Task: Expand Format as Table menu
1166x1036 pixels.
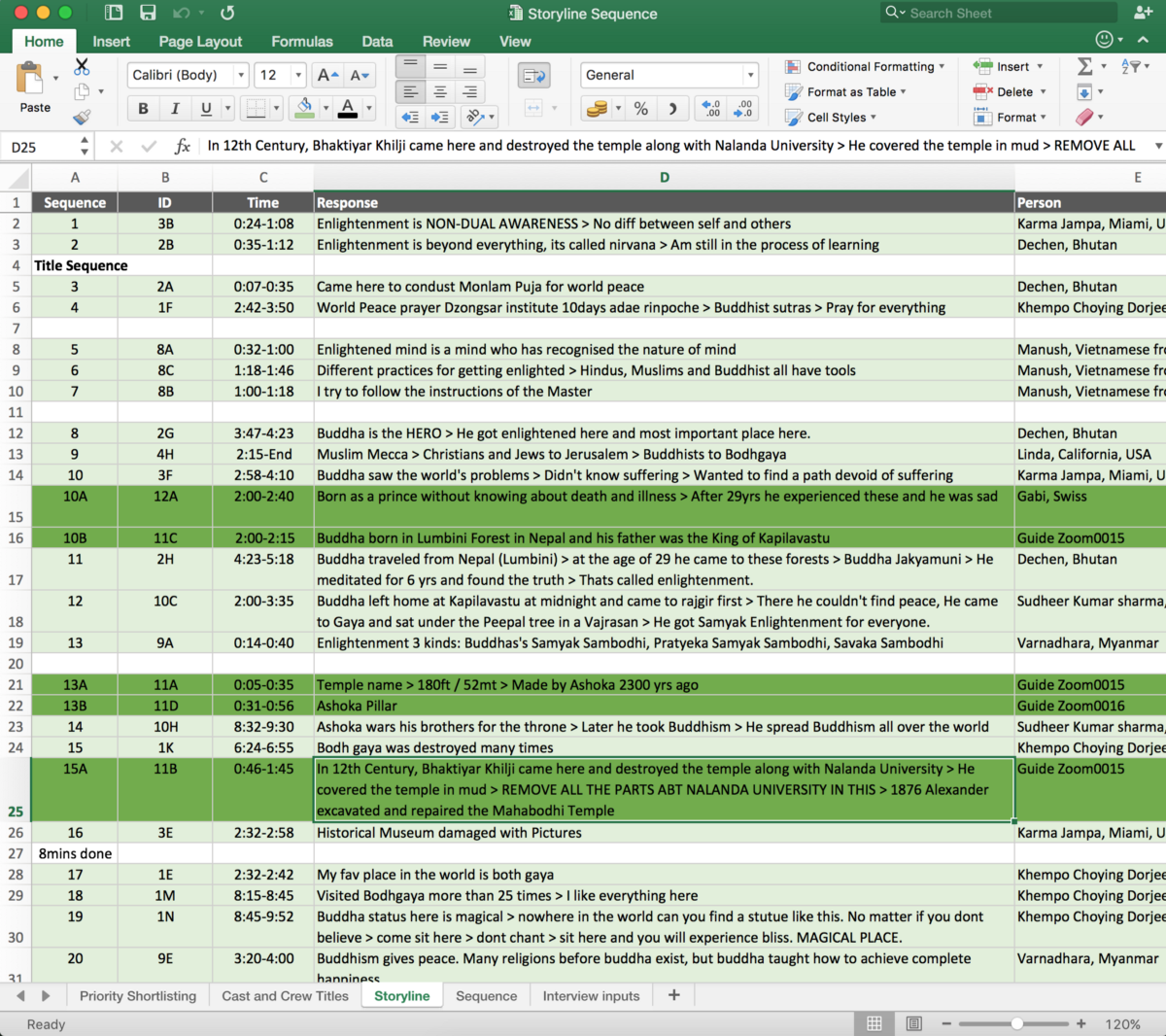Action: tap(845, 91)
